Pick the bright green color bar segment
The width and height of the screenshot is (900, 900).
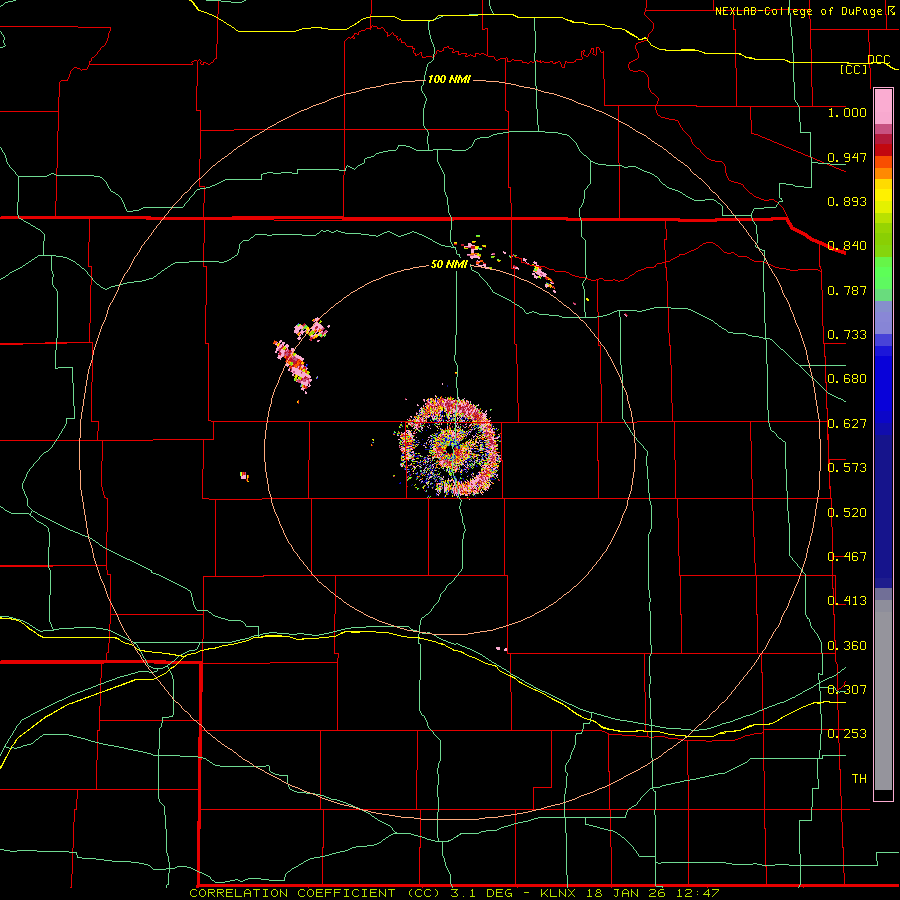click(x=883, y=273)
